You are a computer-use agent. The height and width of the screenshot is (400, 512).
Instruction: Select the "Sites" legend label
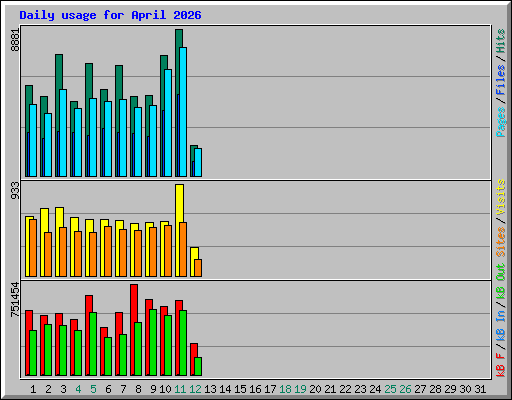point(501,242)
